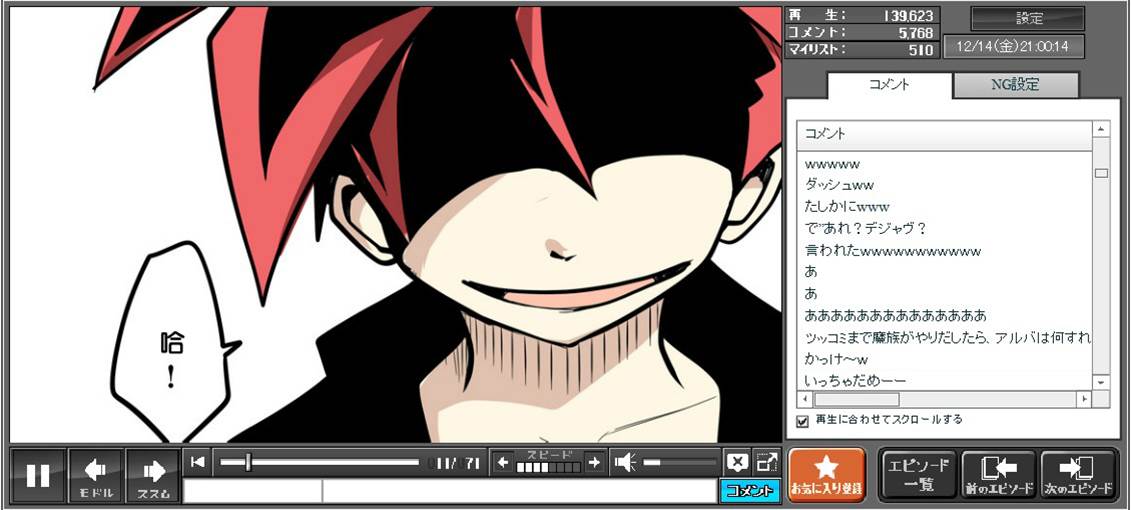
Task: Go to the next episode
Action: pos(1078,475)
